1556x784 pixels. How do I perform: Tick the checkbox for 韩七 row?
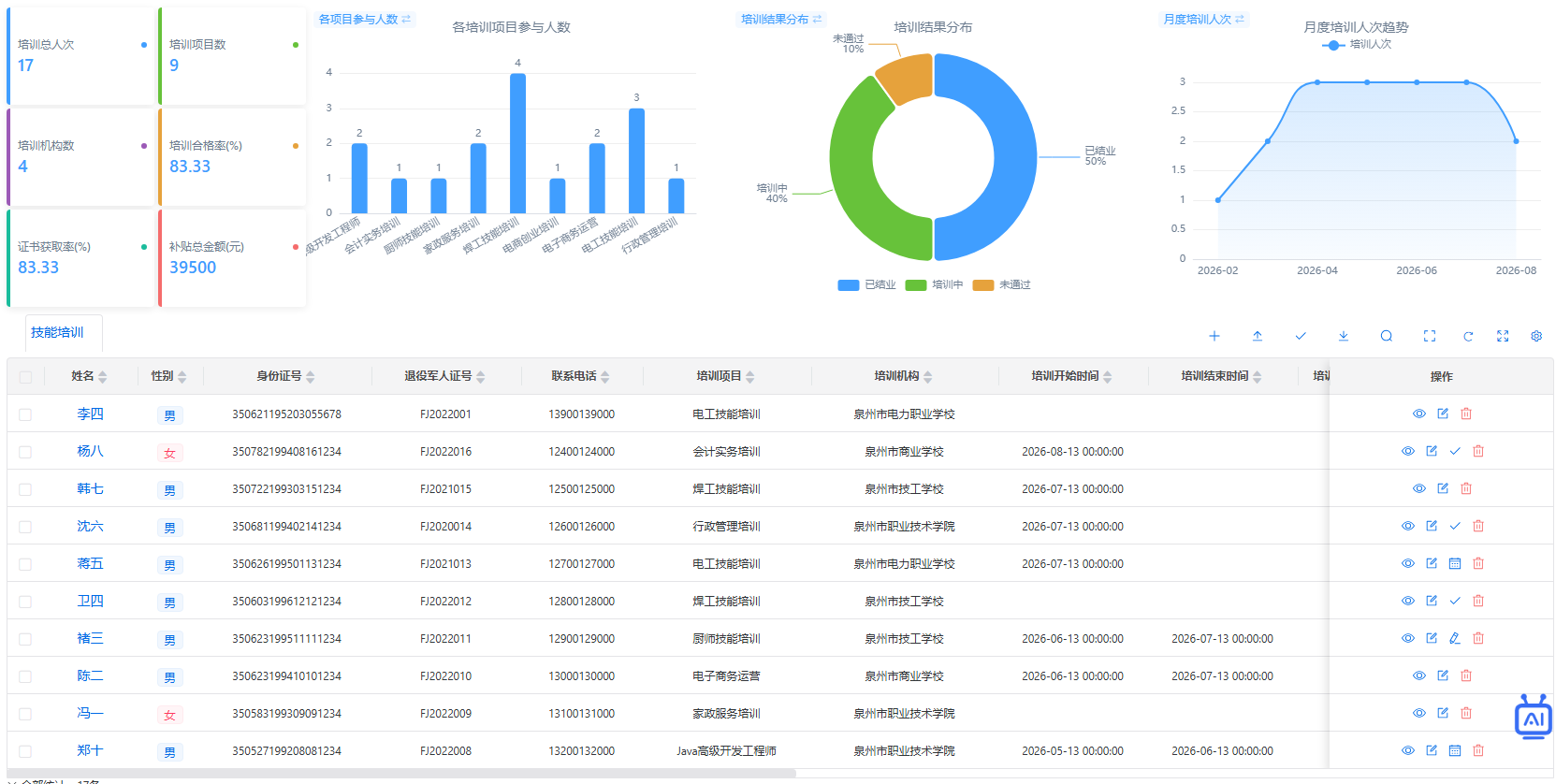pyautogui.click(x=25, y=489)
